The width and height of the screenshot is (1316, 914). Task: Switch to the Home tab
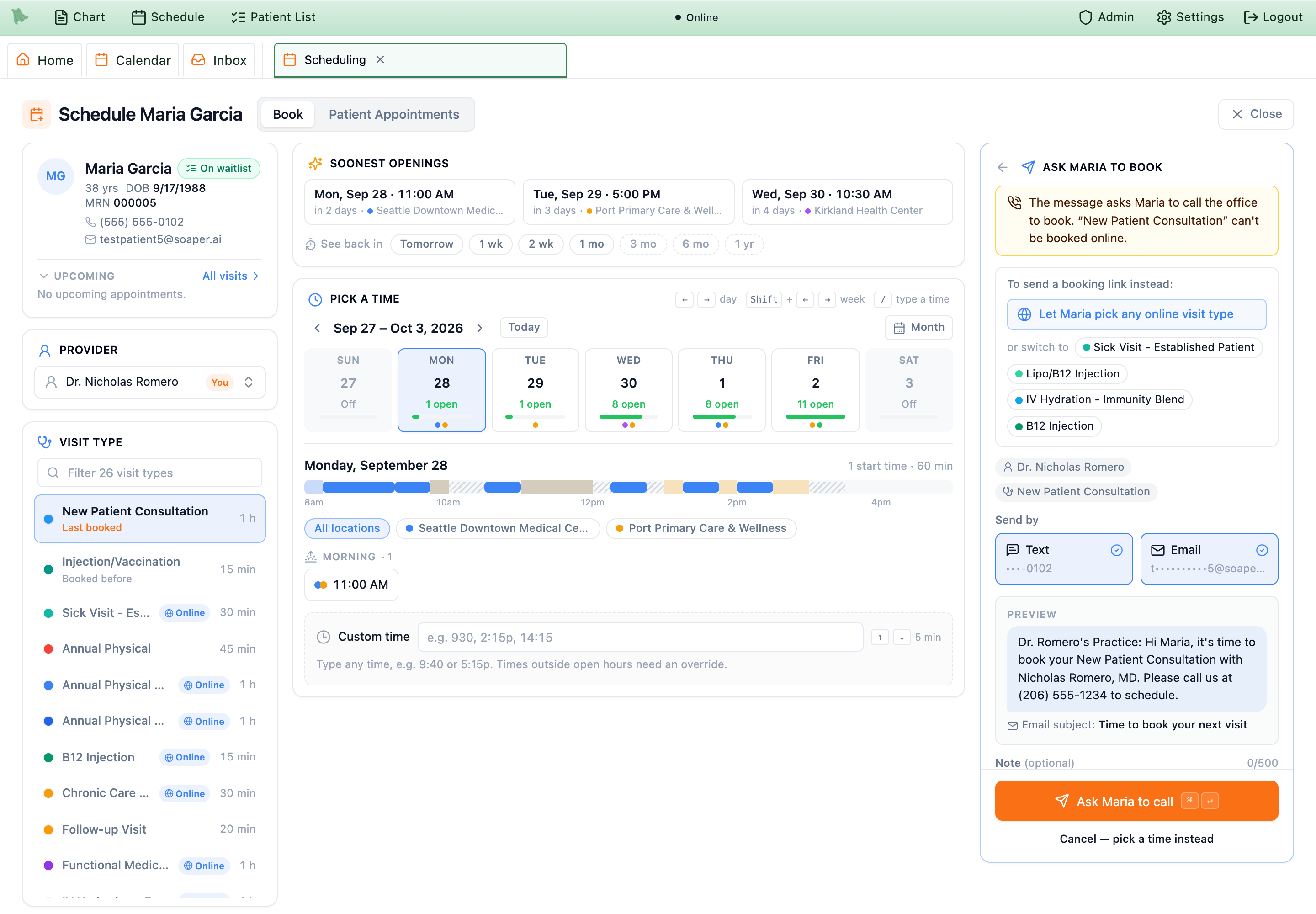pos(45,60)
